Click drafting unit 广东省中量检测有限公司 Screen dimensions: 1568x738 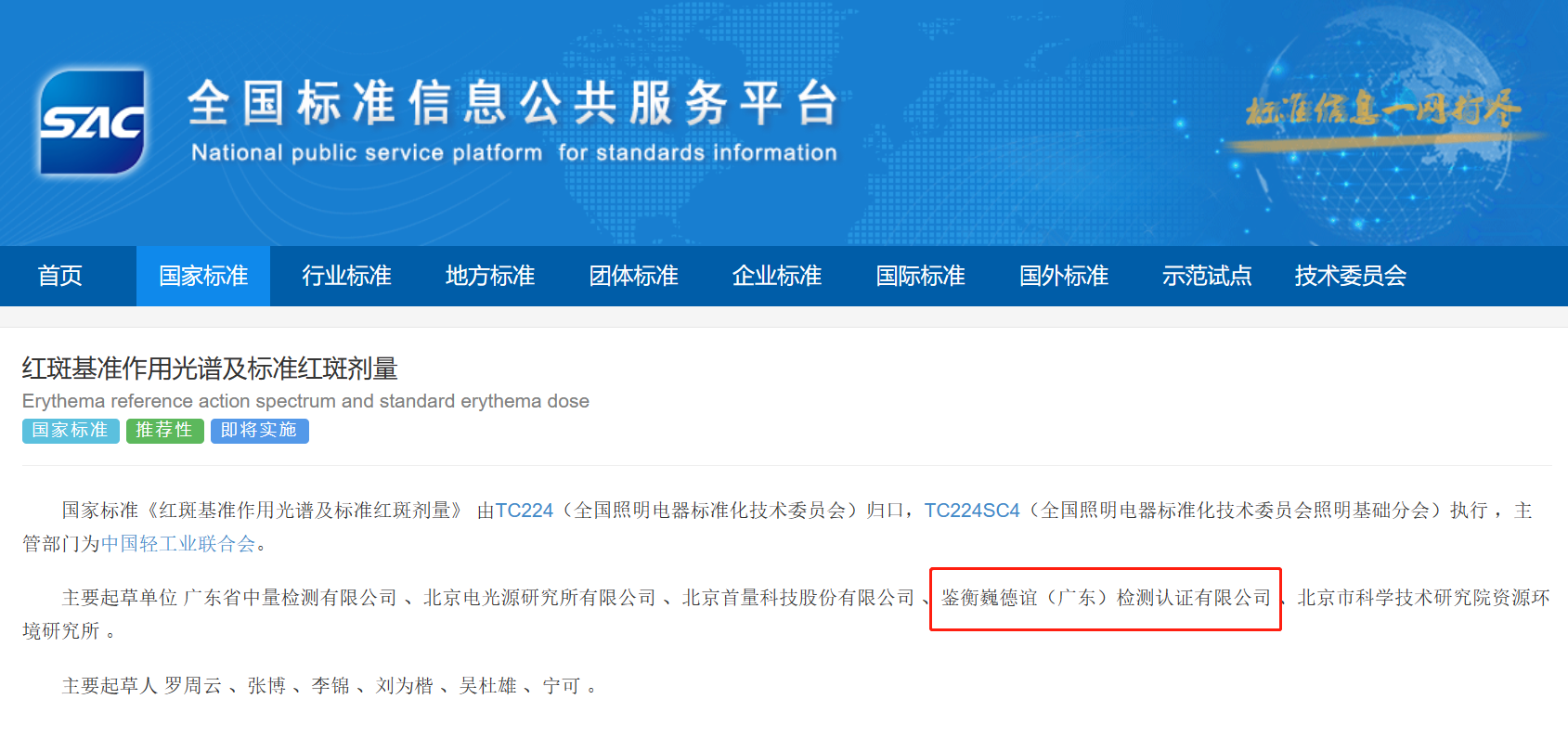291,598
